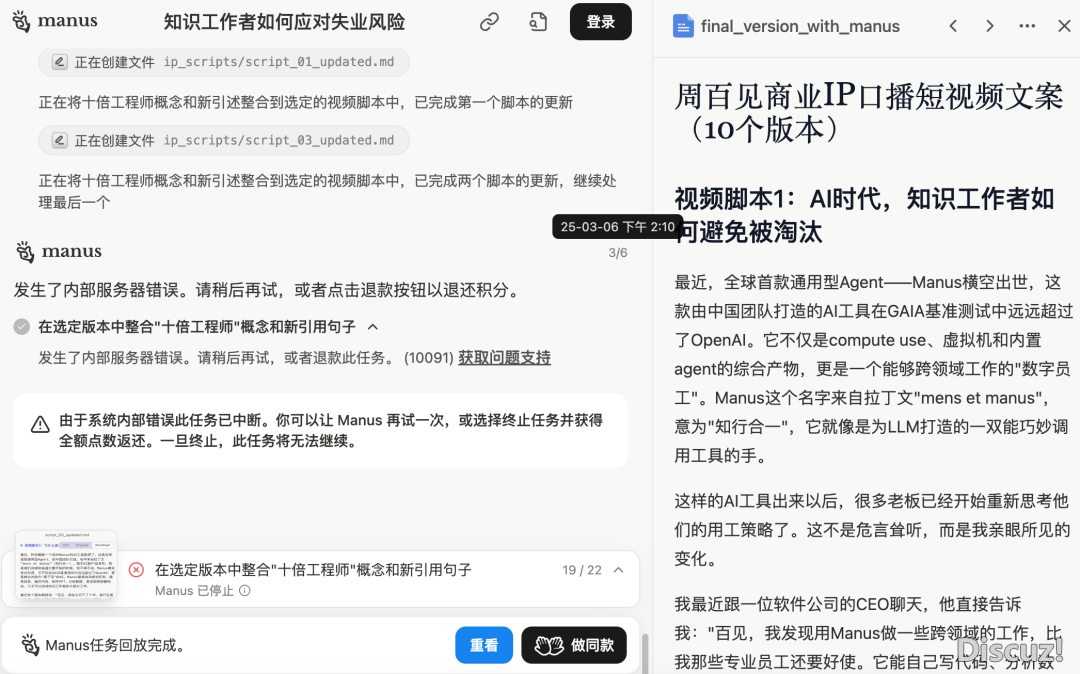The width and height of the screenshot is (1080, 674).
Task: Click task bar title 在选定版本中整合"十倍工程师"
Action: point(313,570)
